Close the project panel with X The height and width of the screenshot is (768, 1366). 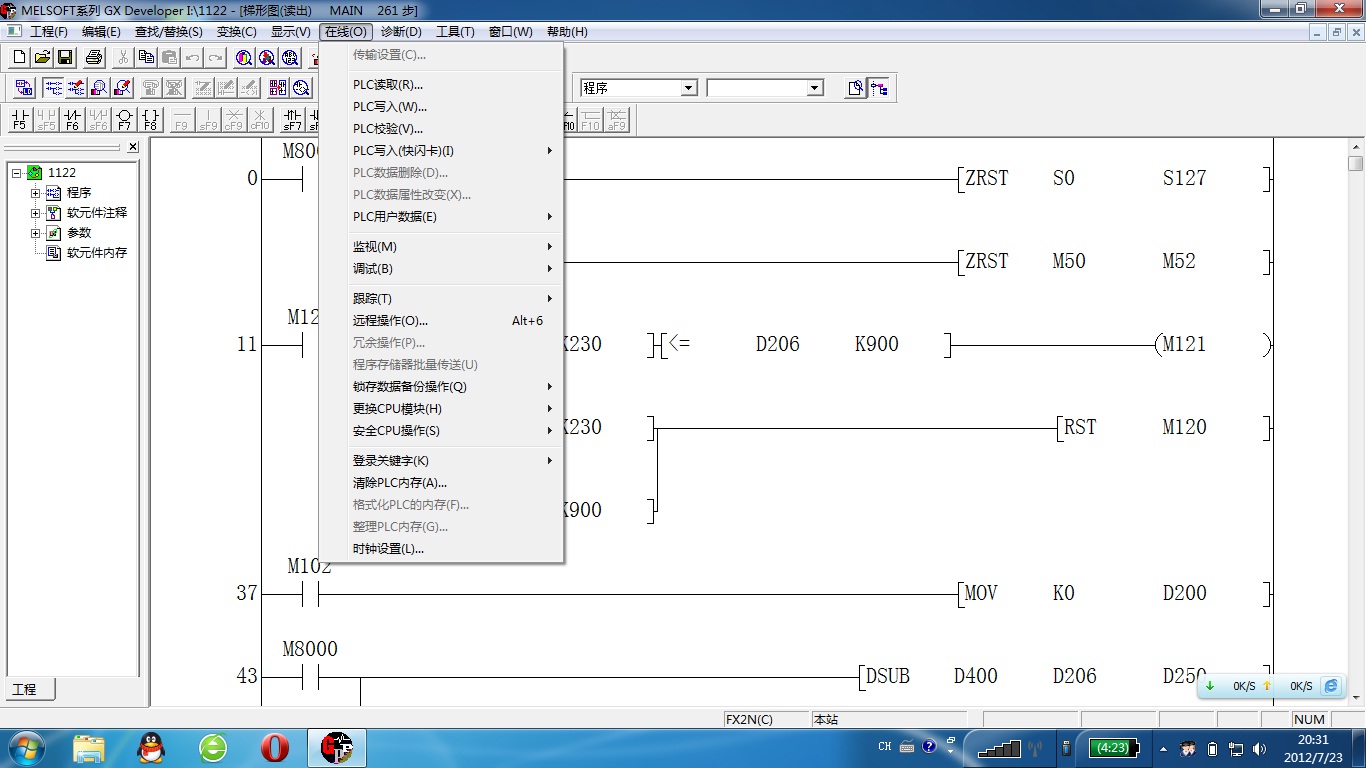tap(133, 147)
